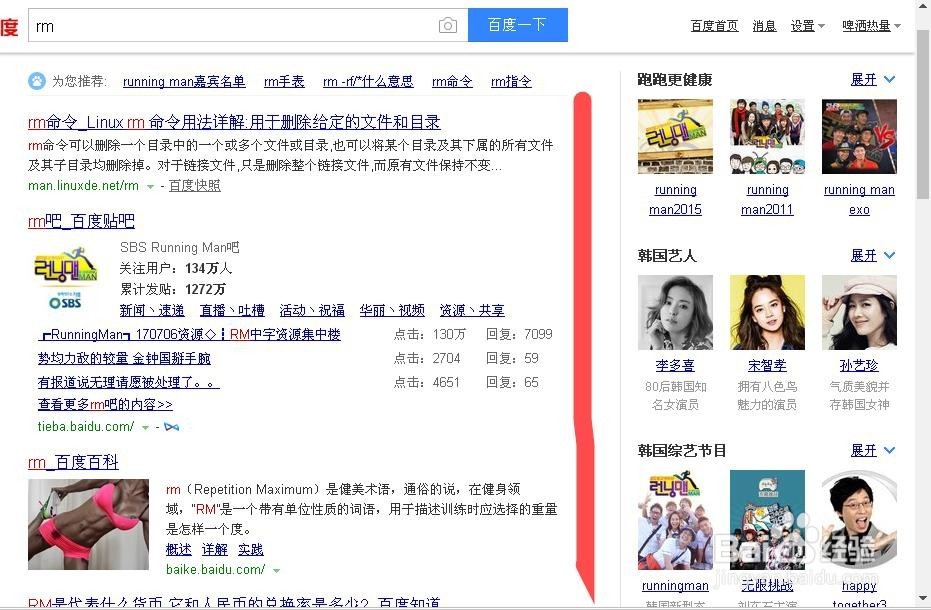Open 宋智孝 name link
Screen dimensions: 931x610
[x=767, y=365]
